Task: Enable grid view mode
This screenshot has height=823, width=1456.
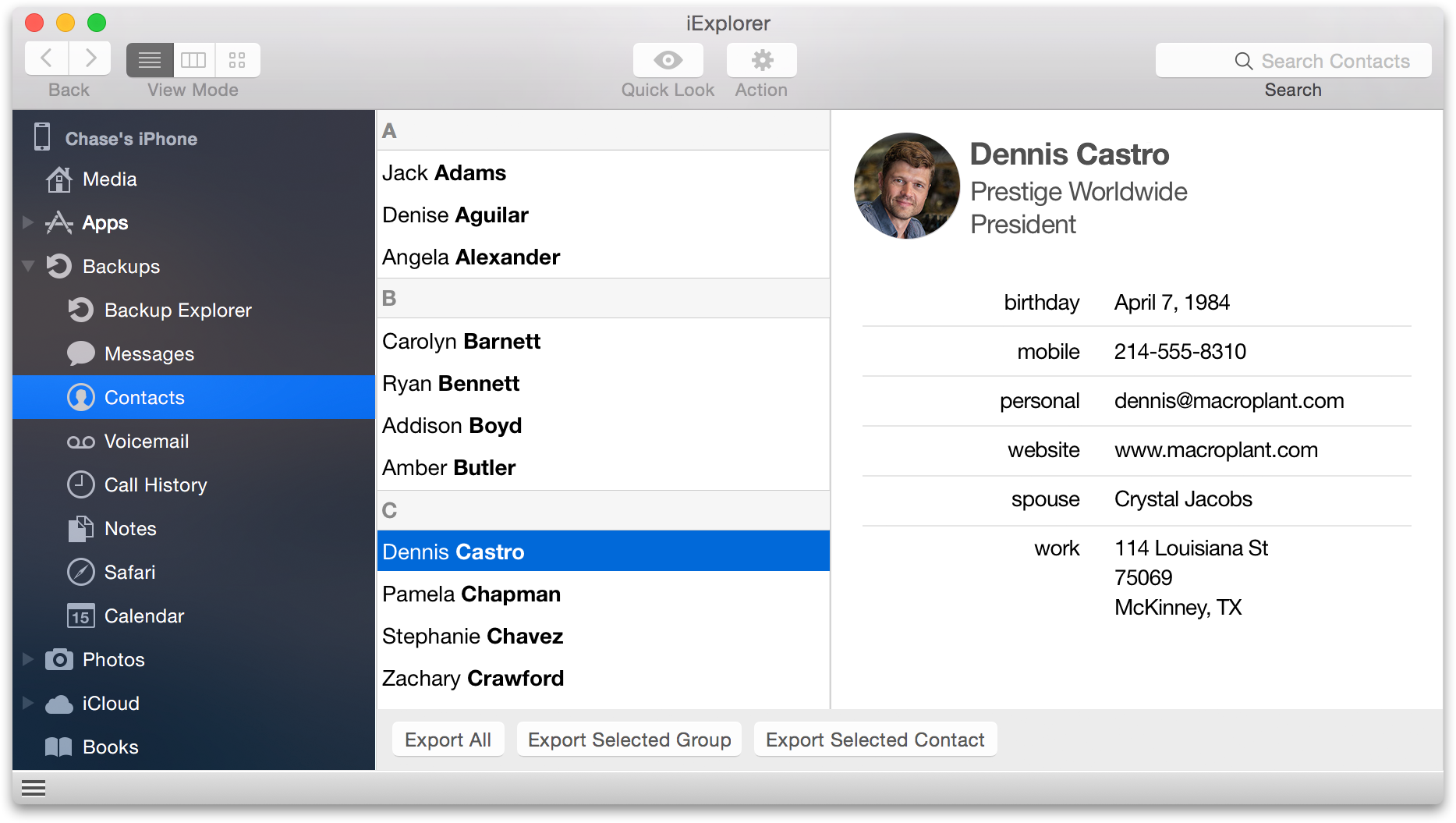Action: (x=237, y=60)
